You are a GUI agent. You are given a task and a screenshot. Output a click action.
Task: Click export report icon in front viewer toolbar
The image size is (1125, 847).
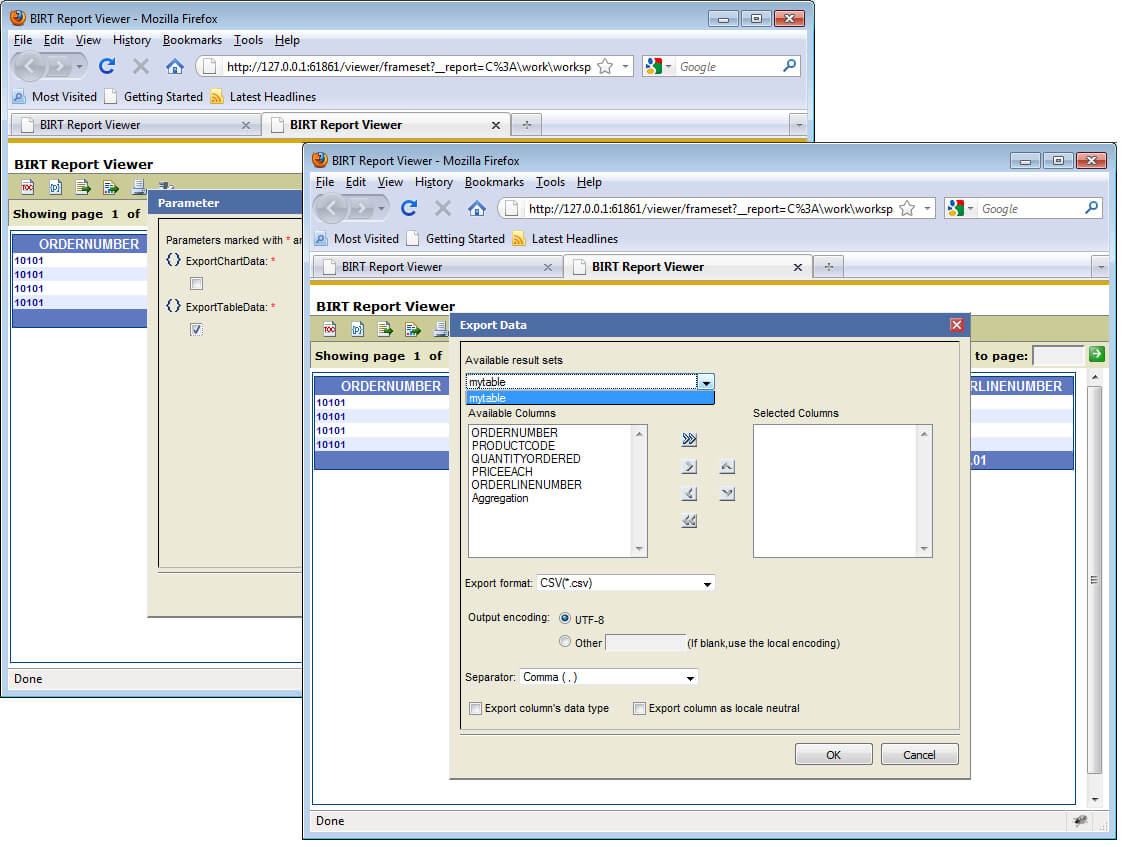click(x=413, y=329)
